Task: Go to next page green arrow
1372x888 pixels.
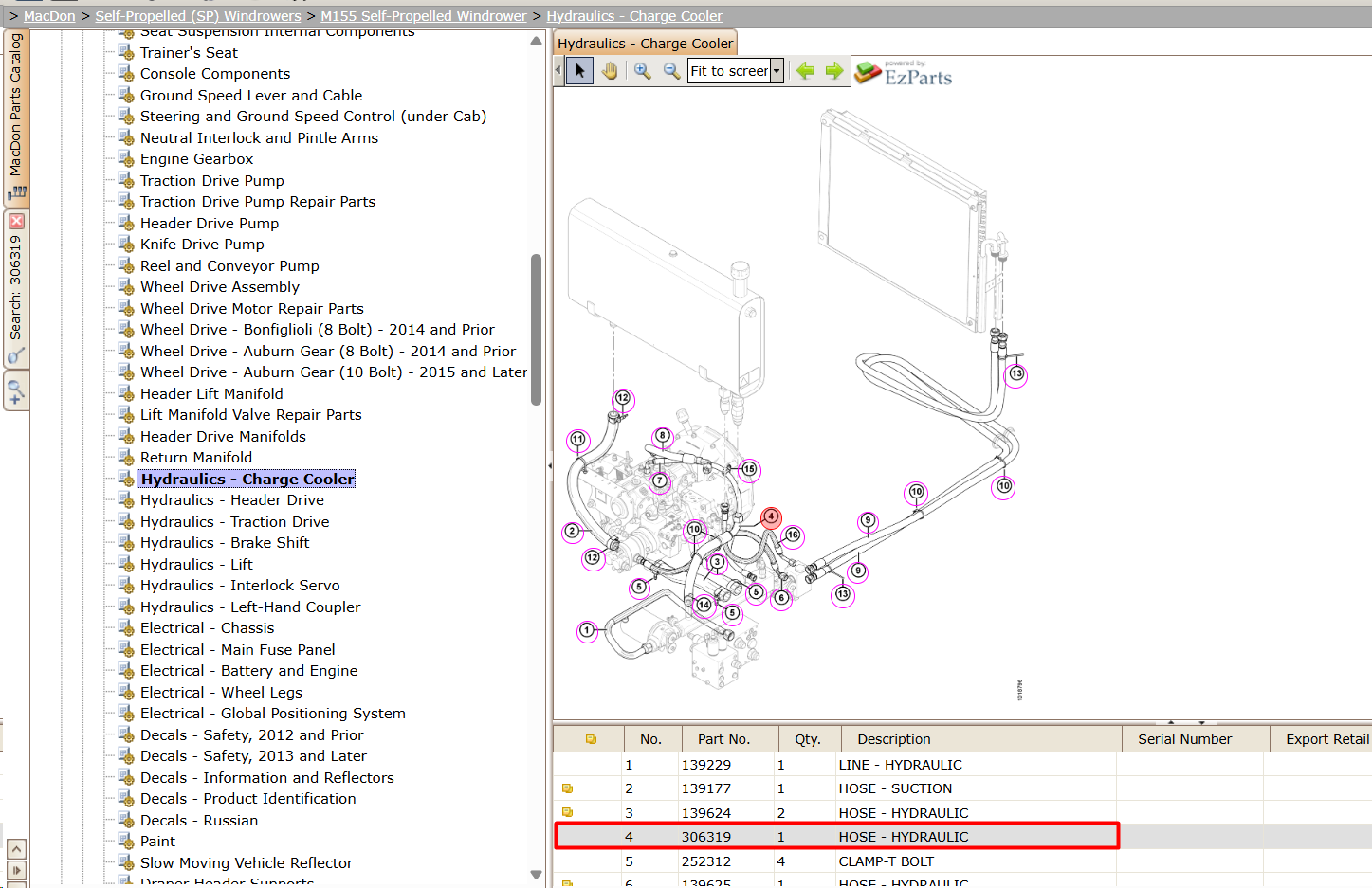Action: 834,71
